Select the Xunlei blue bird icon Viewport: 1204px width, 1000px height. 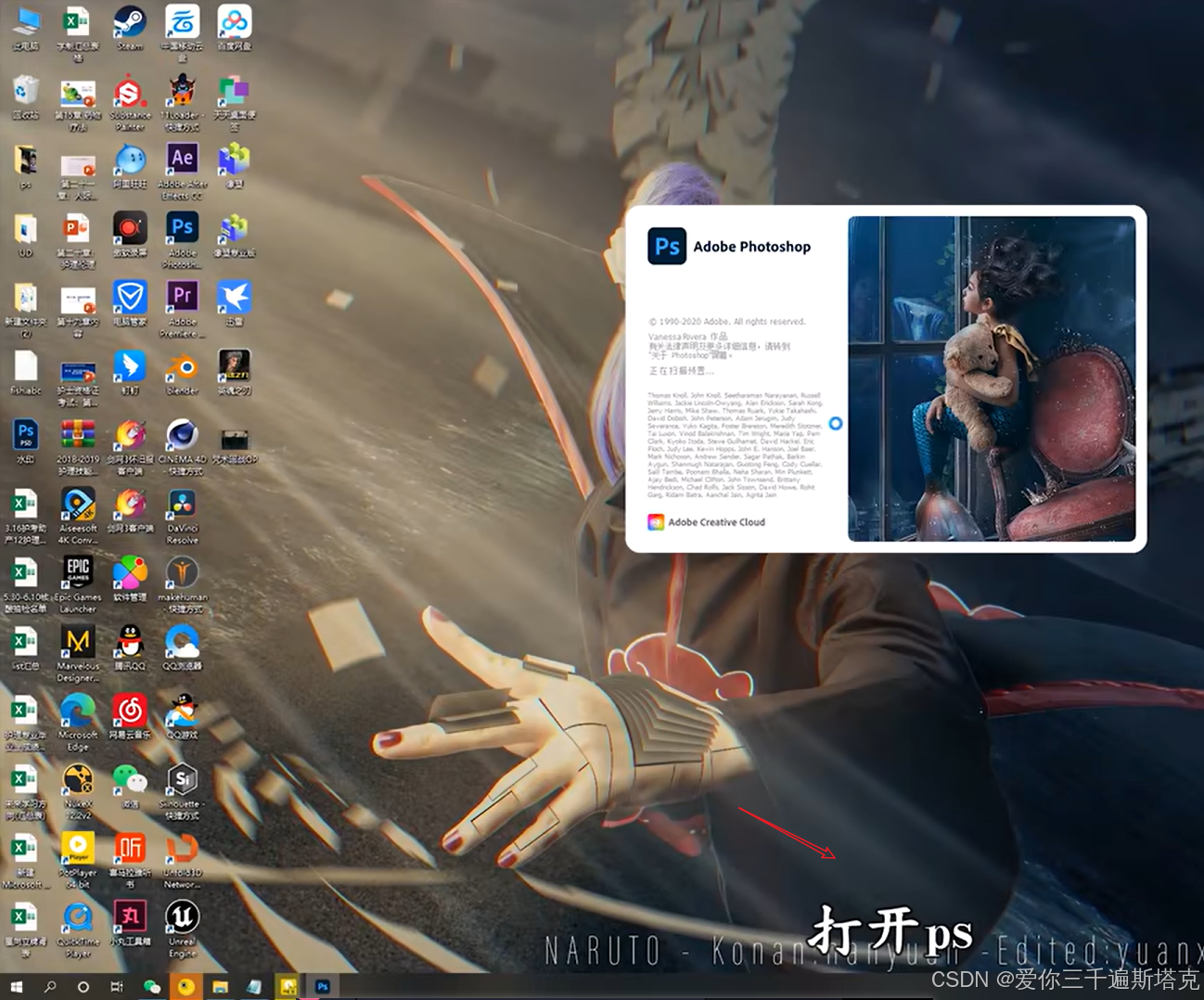pos(235,302)
